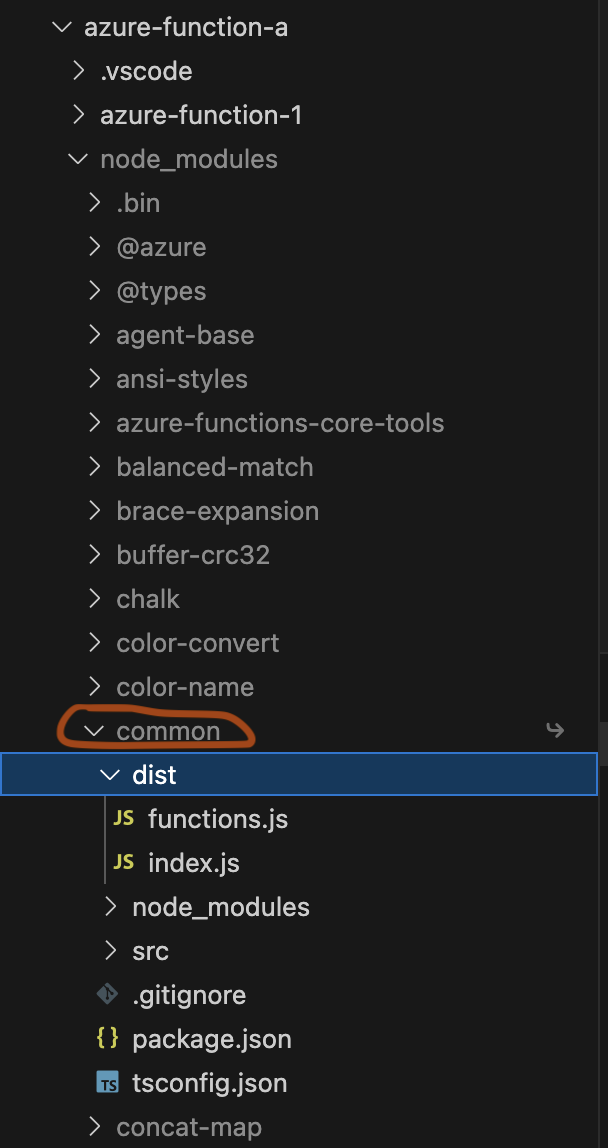Click the TS icon of tsconfig.json
608x1148 pixels.
point(108,1083)
